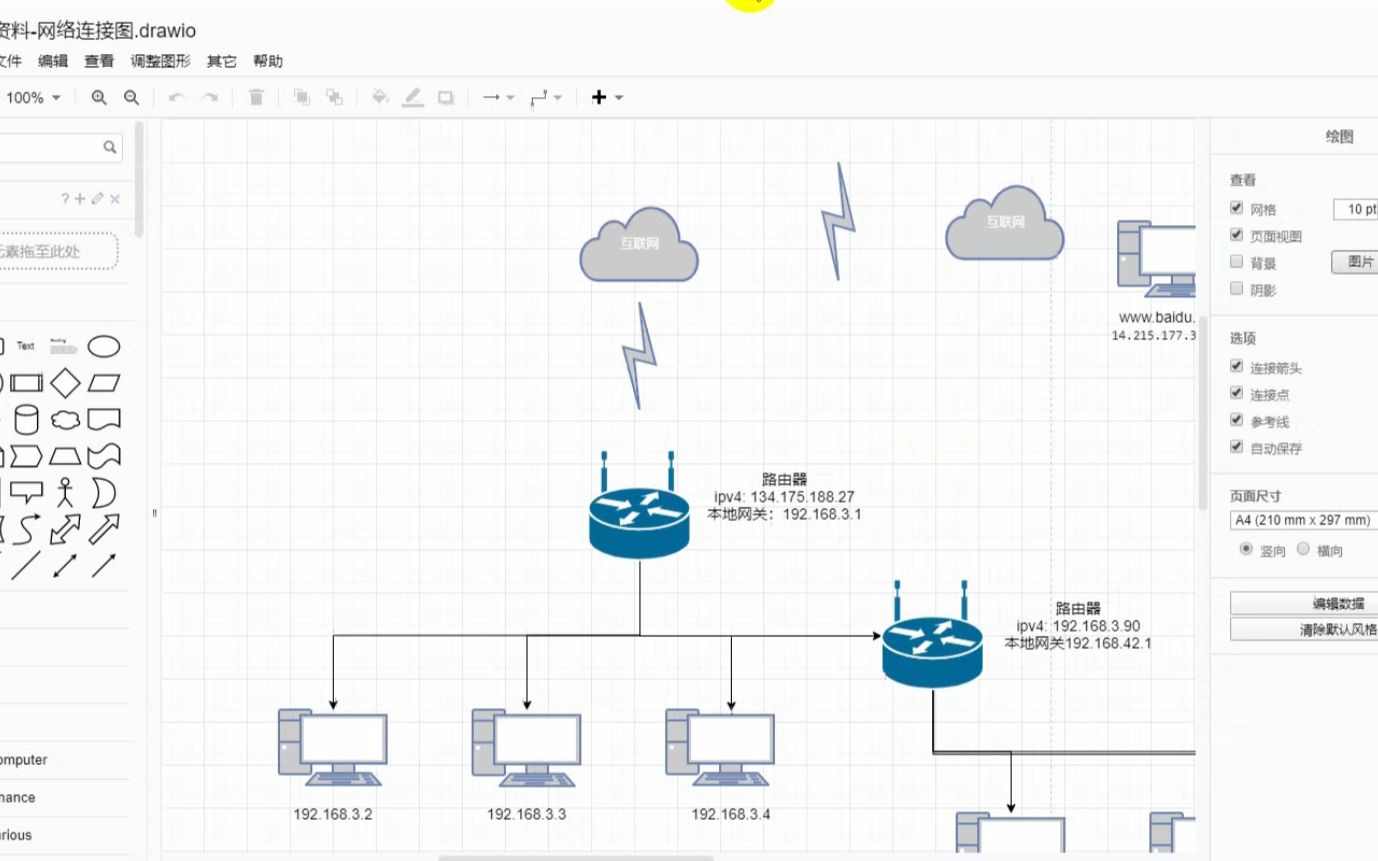Viewport: 1378px width, 861px height.
Task: Click the text label 192.168.3.4
Action: click(x=731, y=814)
